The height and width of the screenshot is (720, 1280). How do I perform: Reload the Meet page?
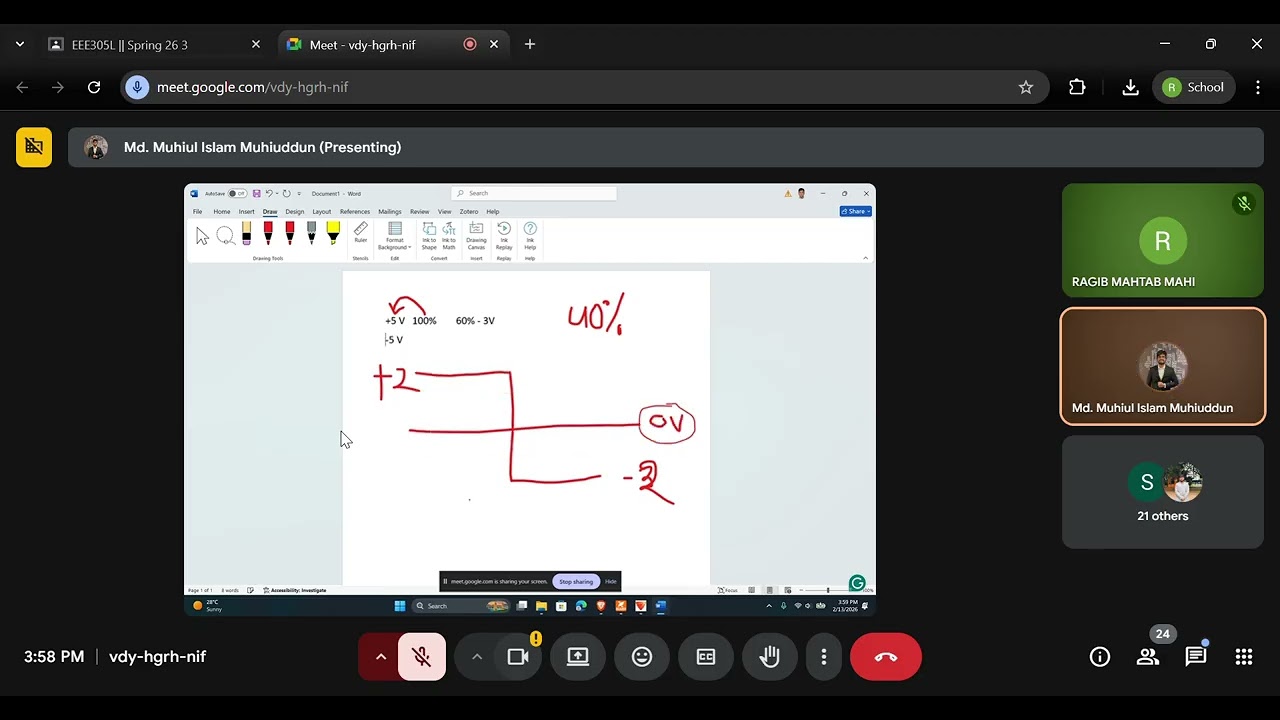[94, 87]
